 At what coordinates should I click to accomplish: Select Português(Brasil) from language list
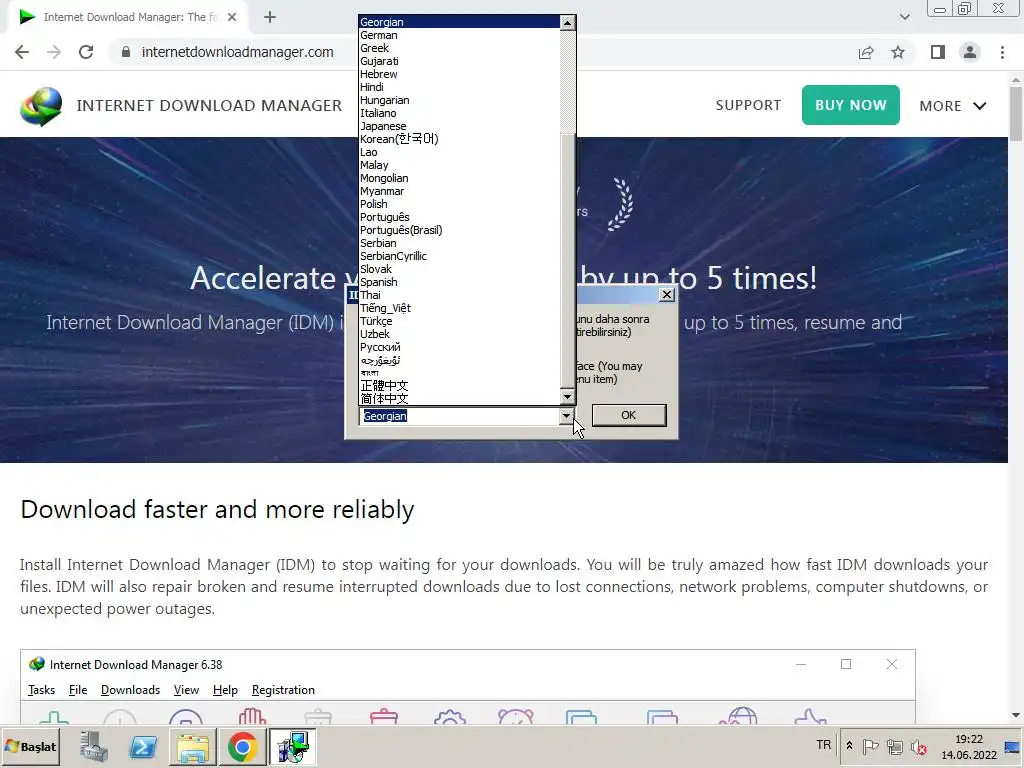tap(460, 231)
